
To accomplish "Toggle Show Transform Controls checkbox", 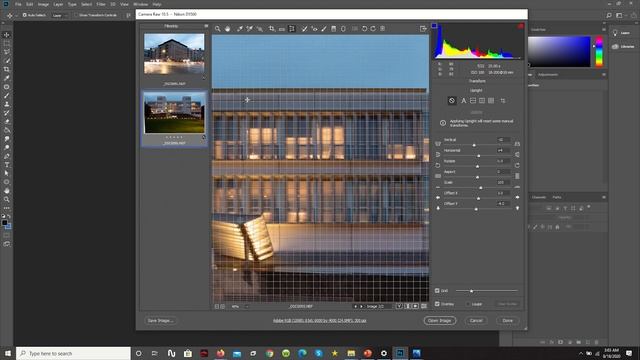I will pos(76,15).
